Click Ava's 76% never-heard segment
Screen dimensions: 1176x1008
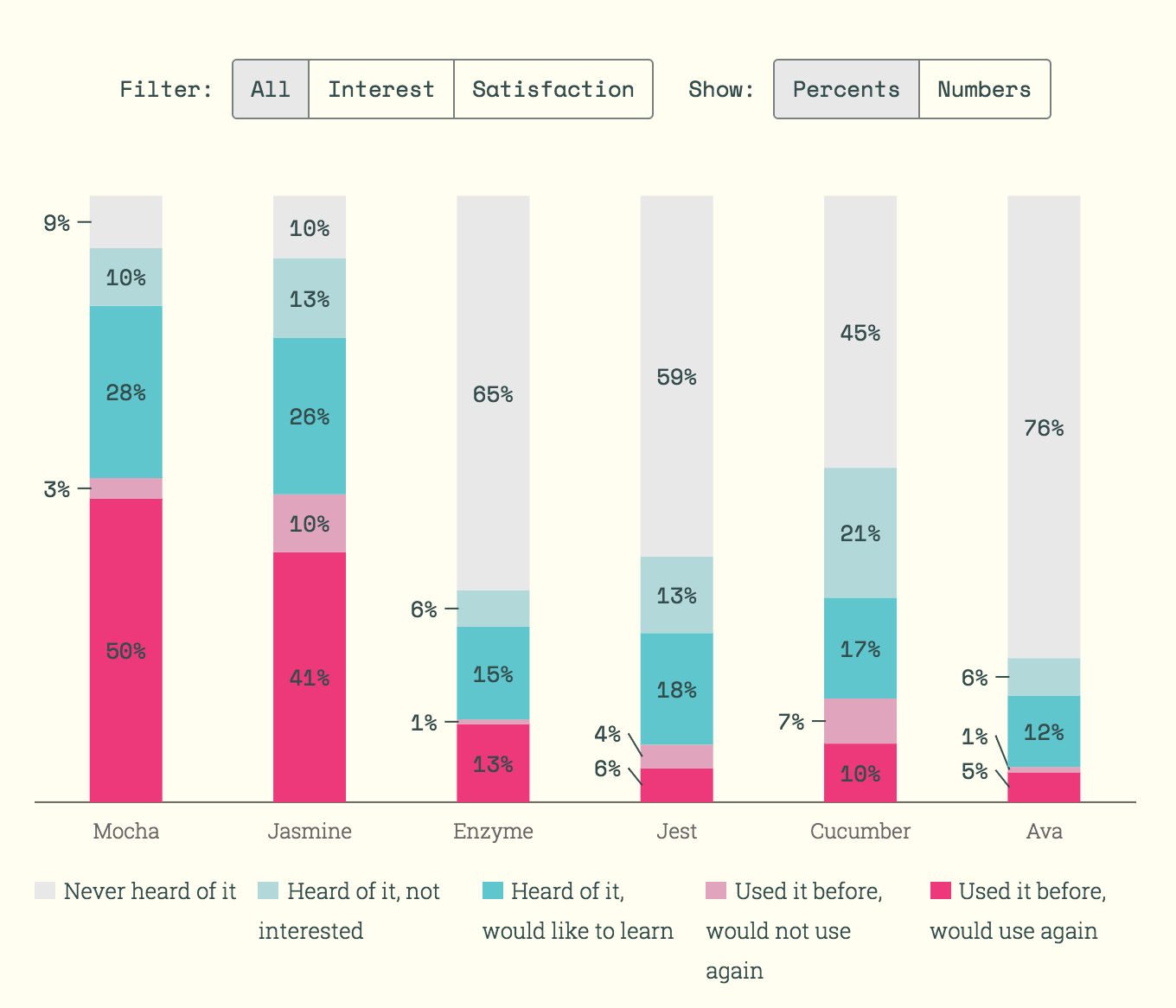click(1044, 427)
